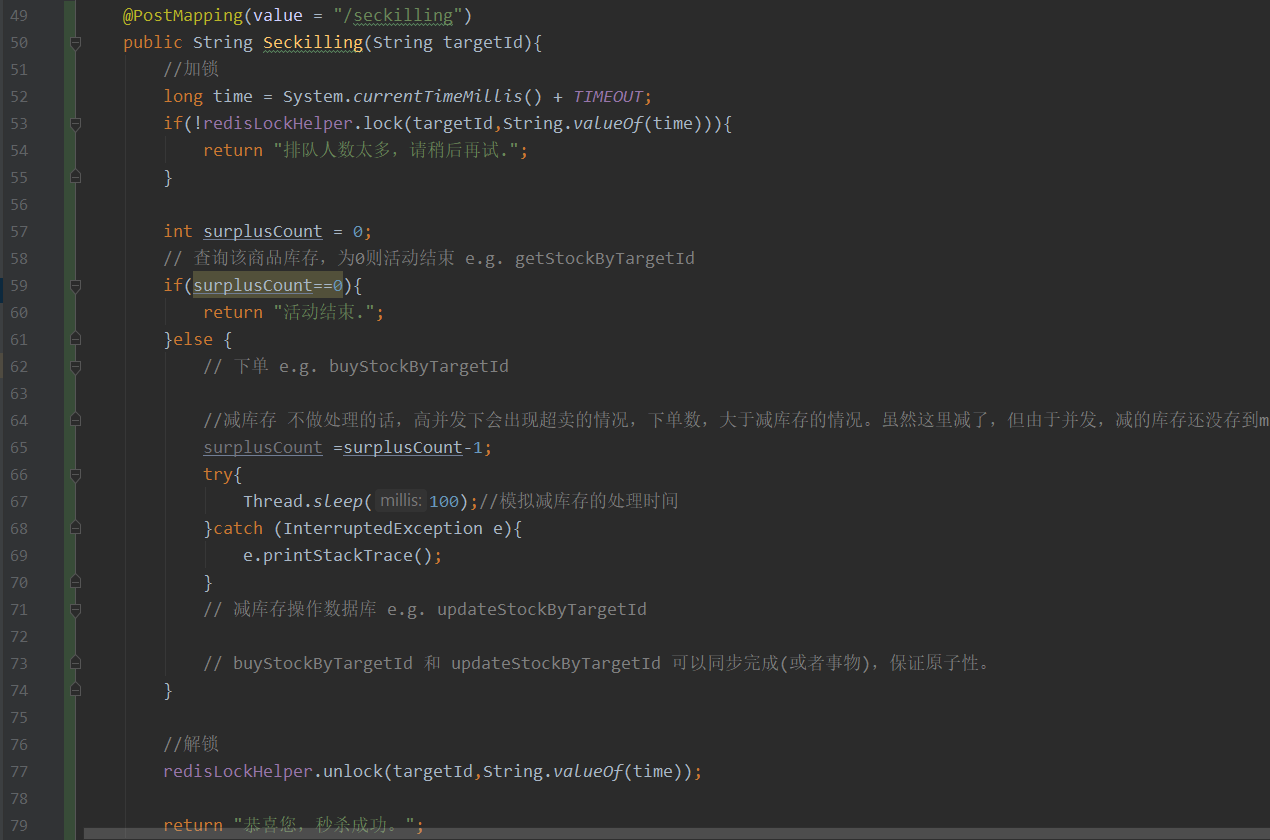This screenshot has width=1270, height=840.
Task: Click the 保证原子性 comment on line 73
Action: click(940, 664)
